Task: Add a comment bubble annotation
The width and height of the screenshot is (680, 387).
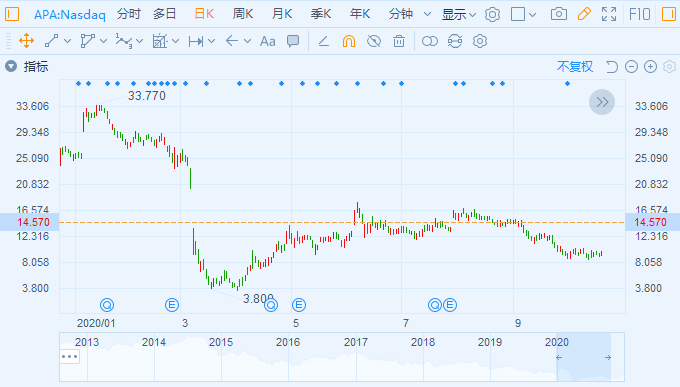Action: coord(293,41)
